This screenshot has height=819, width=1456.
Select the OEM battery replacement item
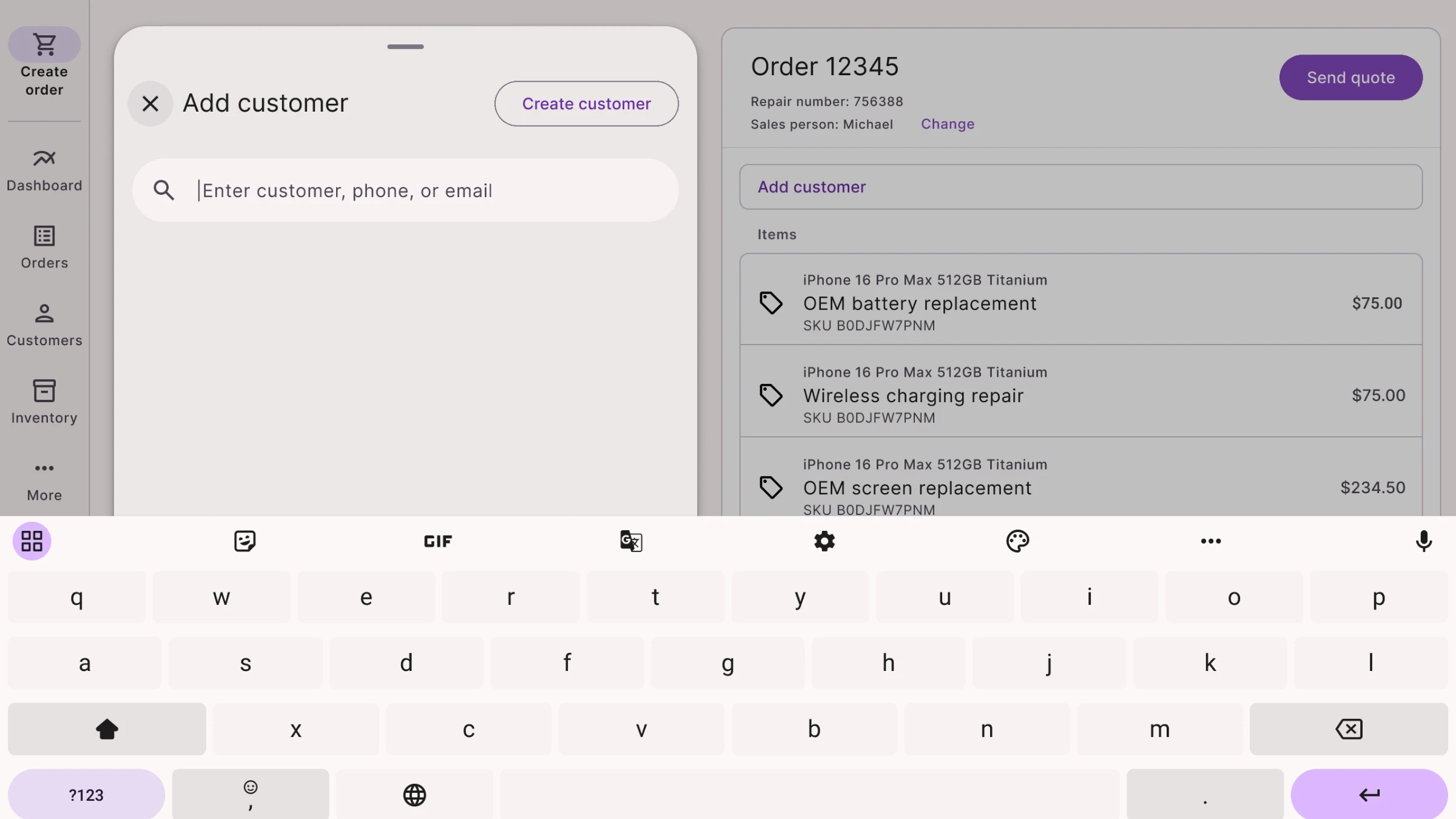(x=1080, y=300)
